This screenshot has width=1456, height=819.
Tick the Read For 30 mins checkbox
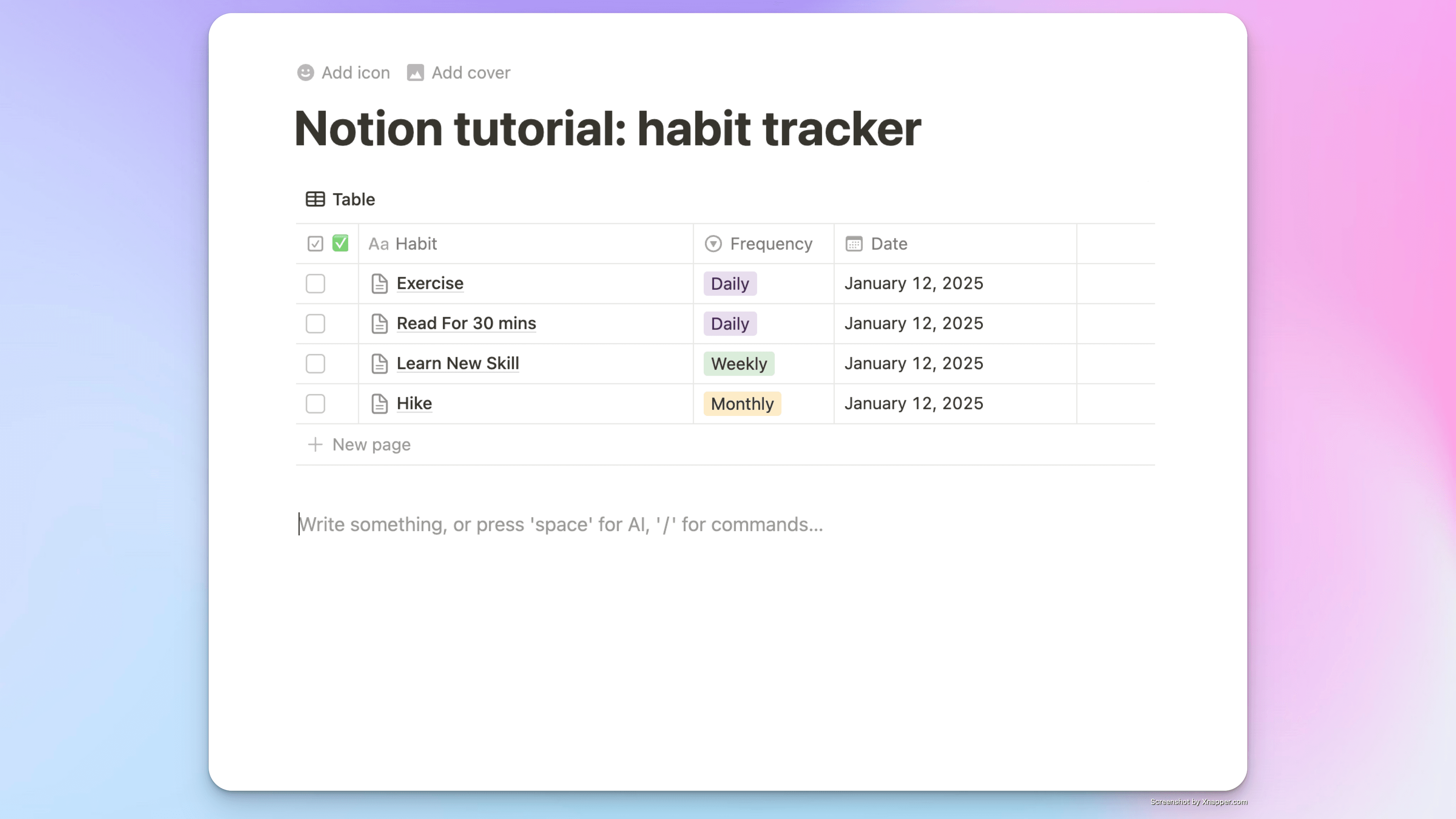[x=315, y=323]
